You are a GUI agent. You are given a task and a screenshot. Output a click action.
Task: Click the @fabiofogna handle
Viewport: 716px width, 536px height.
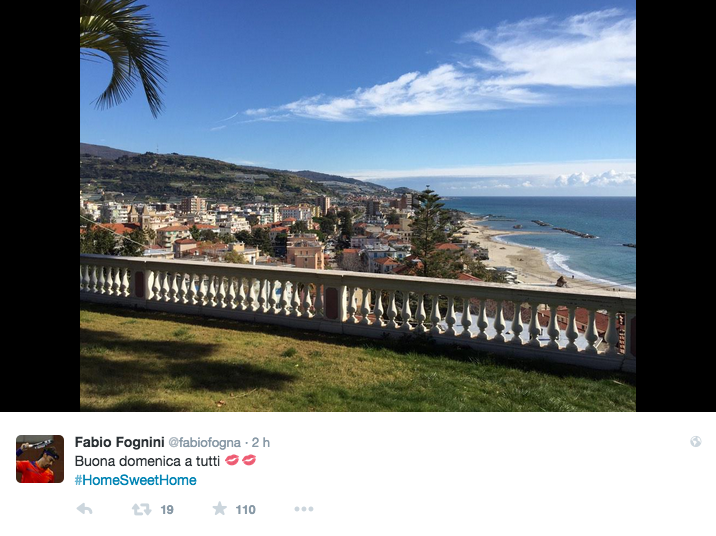point(204,442)
